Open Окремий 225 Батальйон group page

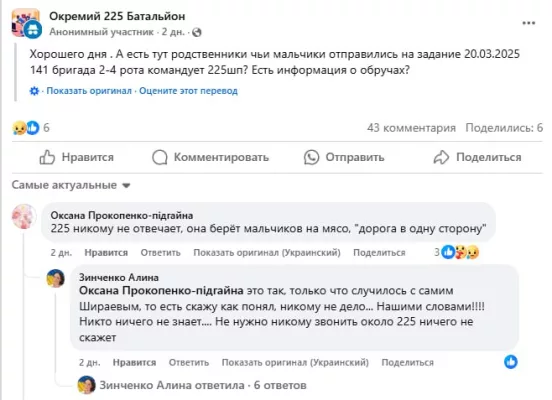pyautogui.click(x=117, y=16)
